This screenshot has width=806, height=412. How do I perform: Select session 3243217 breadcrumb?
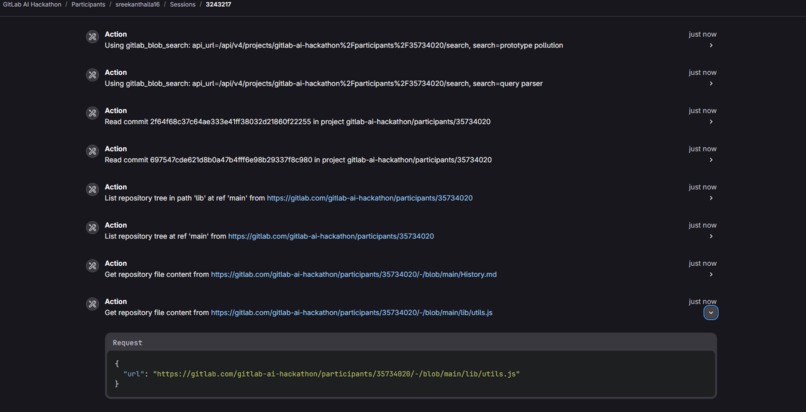pos(218,5)
